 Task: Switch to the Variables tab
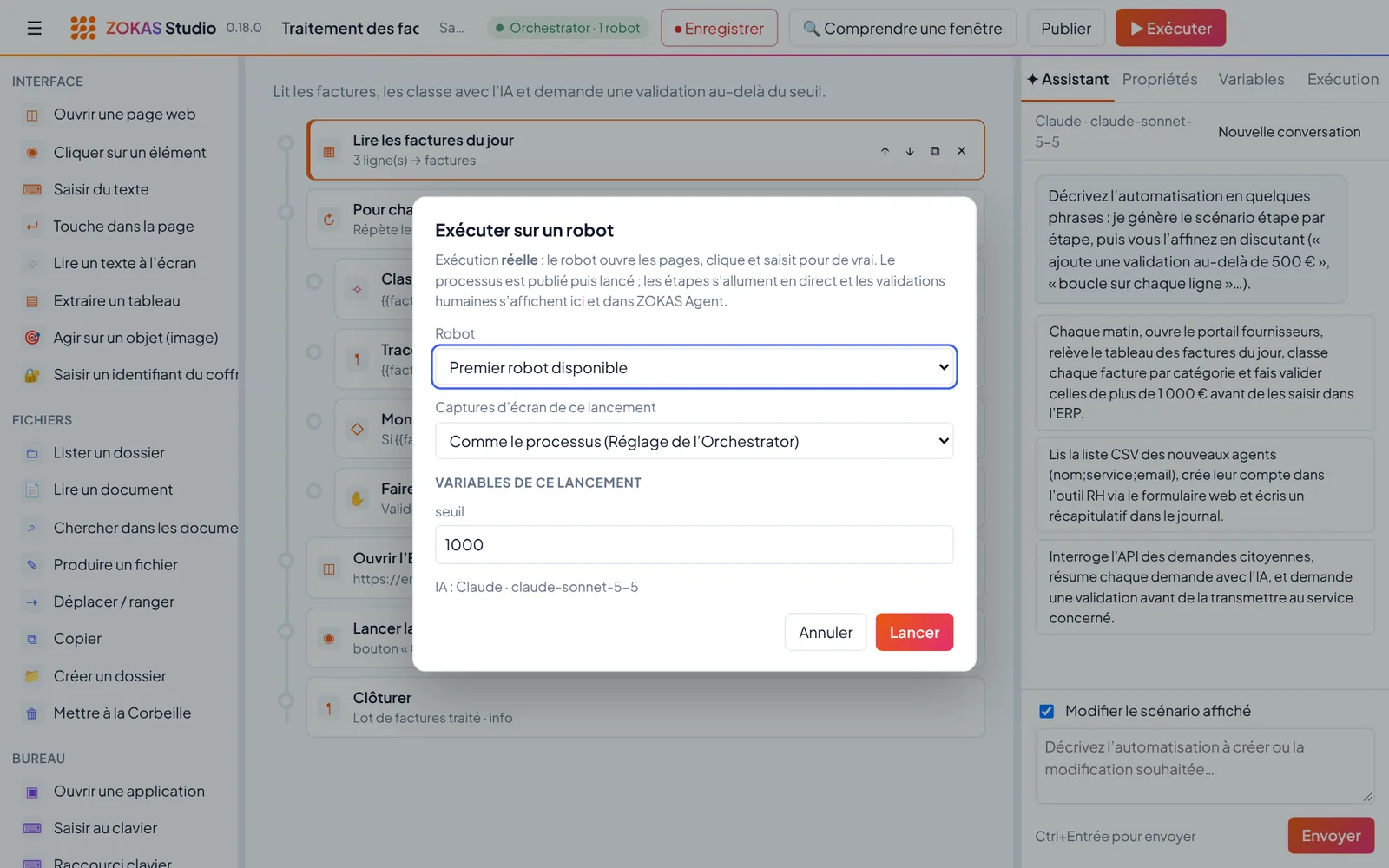(1251, 79)
